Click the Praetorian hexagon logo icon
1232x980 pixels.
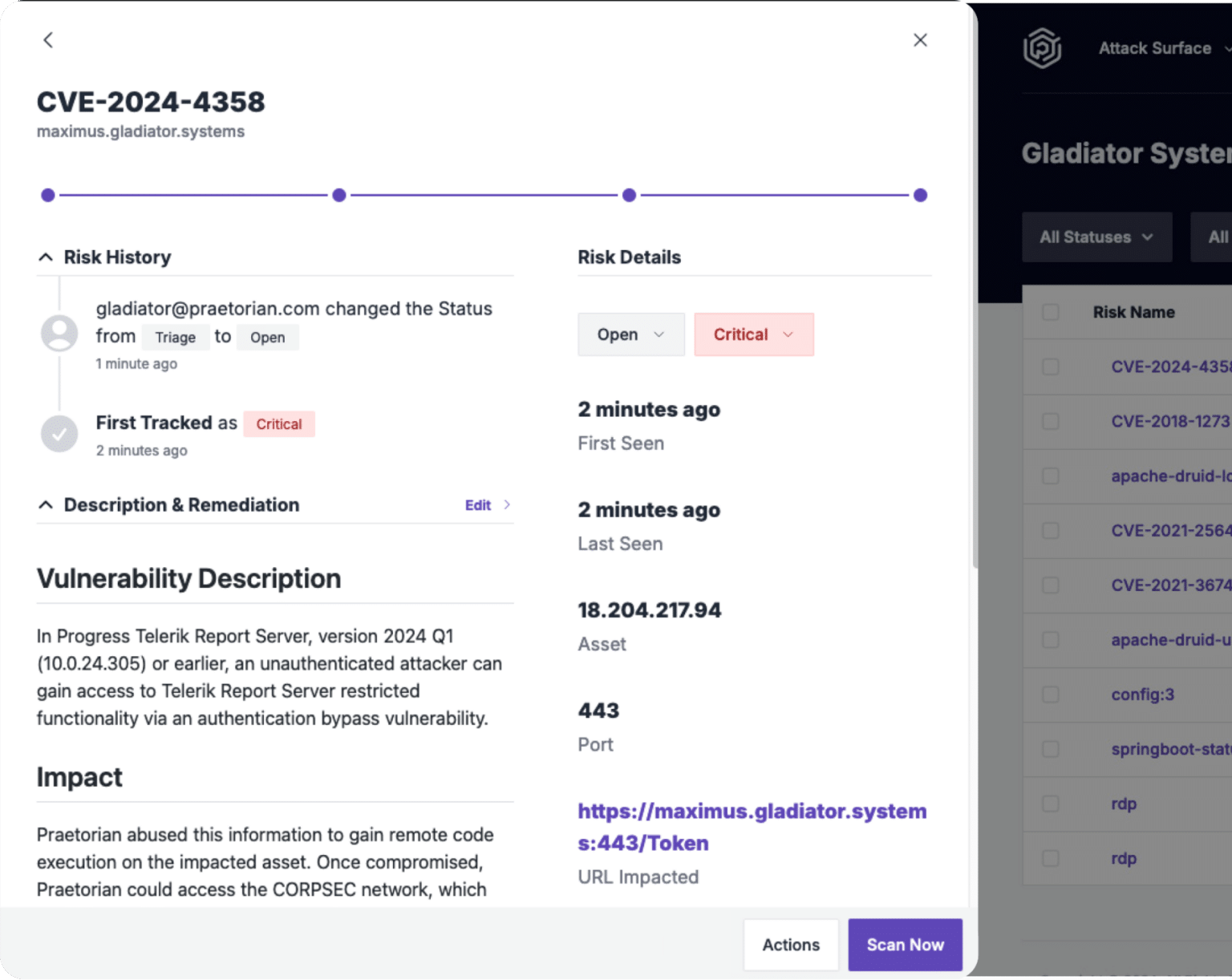1043,48
